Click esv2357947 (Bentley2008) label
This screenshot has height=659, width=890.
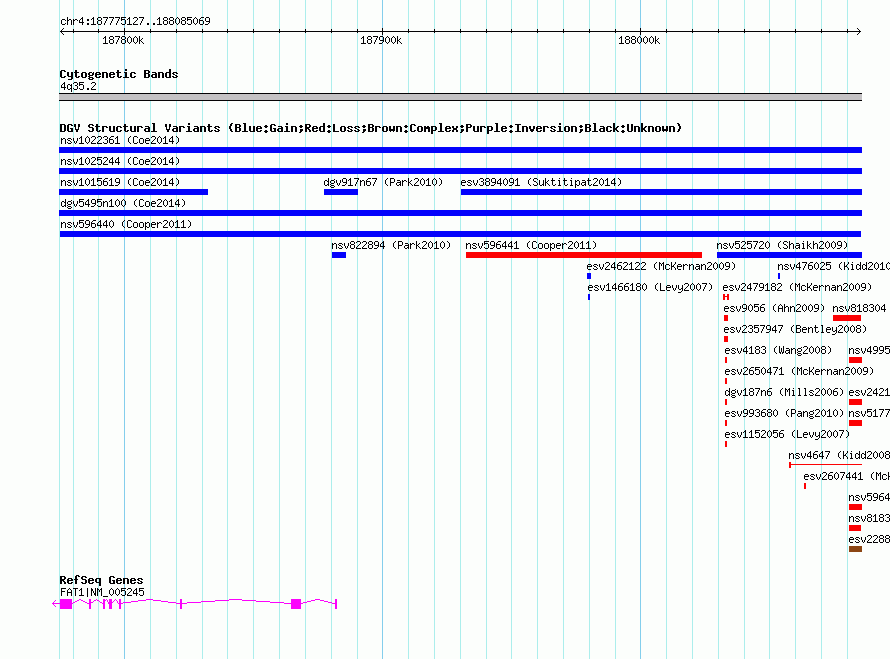pos(795,329)
